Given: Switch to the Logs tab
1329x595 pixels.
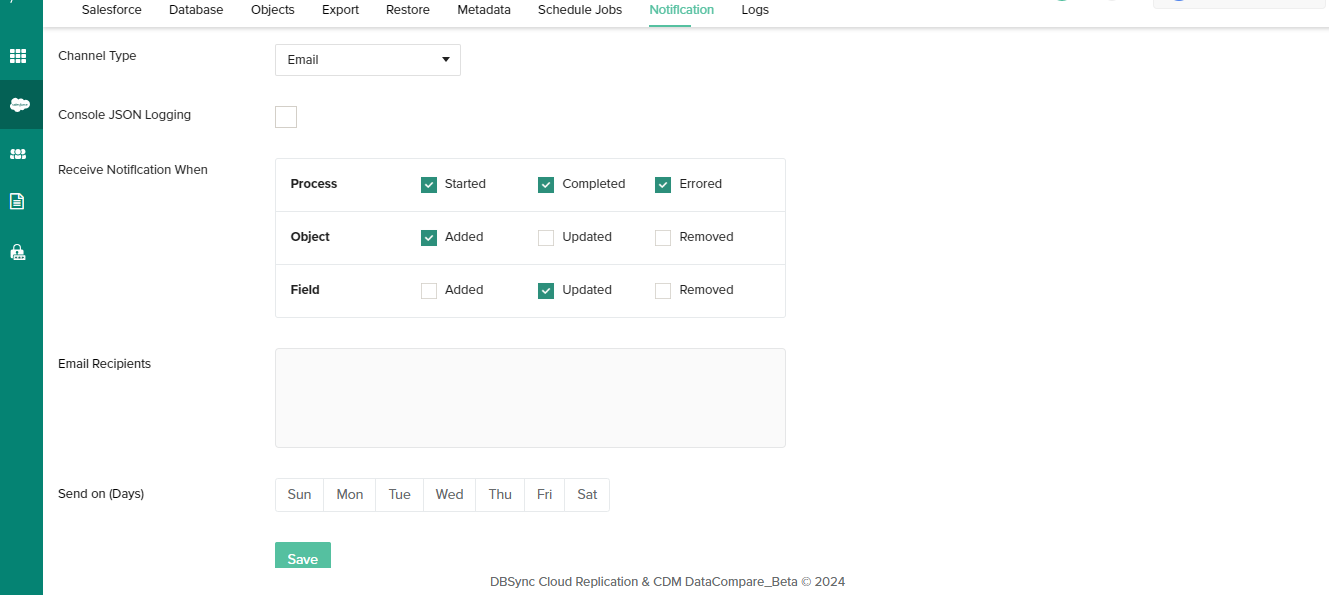Looking at the screenshot, I should [755, 10].
